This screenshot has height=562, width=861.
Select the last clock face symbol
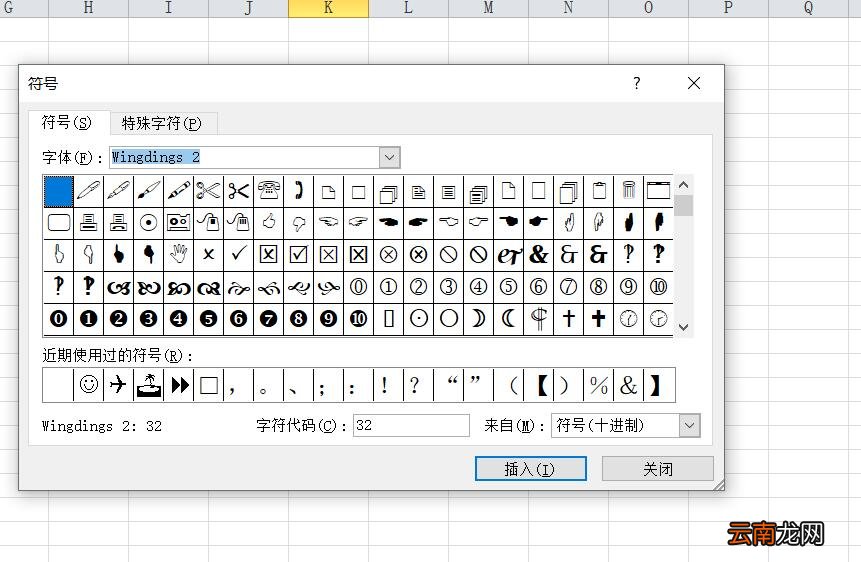[658, 319]
